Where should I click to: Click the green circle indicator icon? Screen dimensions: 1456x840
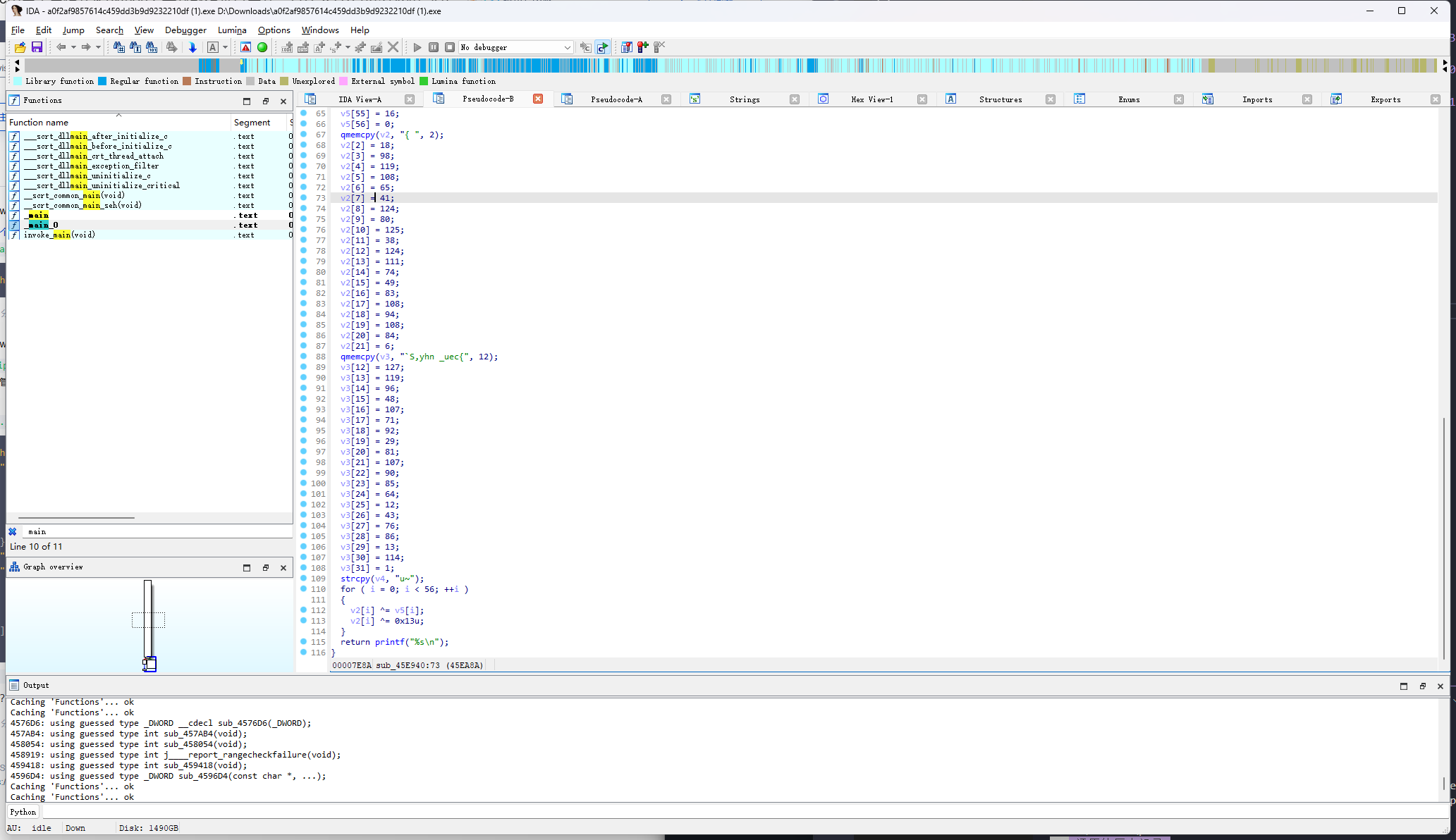point(262,47)
